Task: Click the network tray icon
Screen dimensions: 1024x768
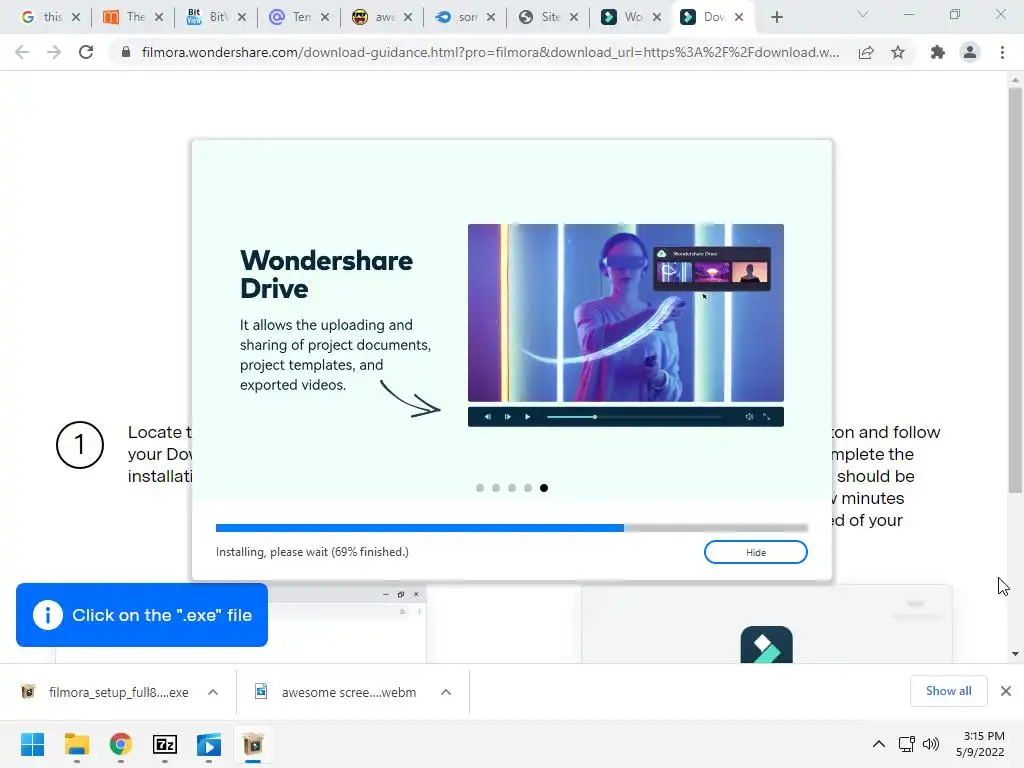Action: (906, 744)
